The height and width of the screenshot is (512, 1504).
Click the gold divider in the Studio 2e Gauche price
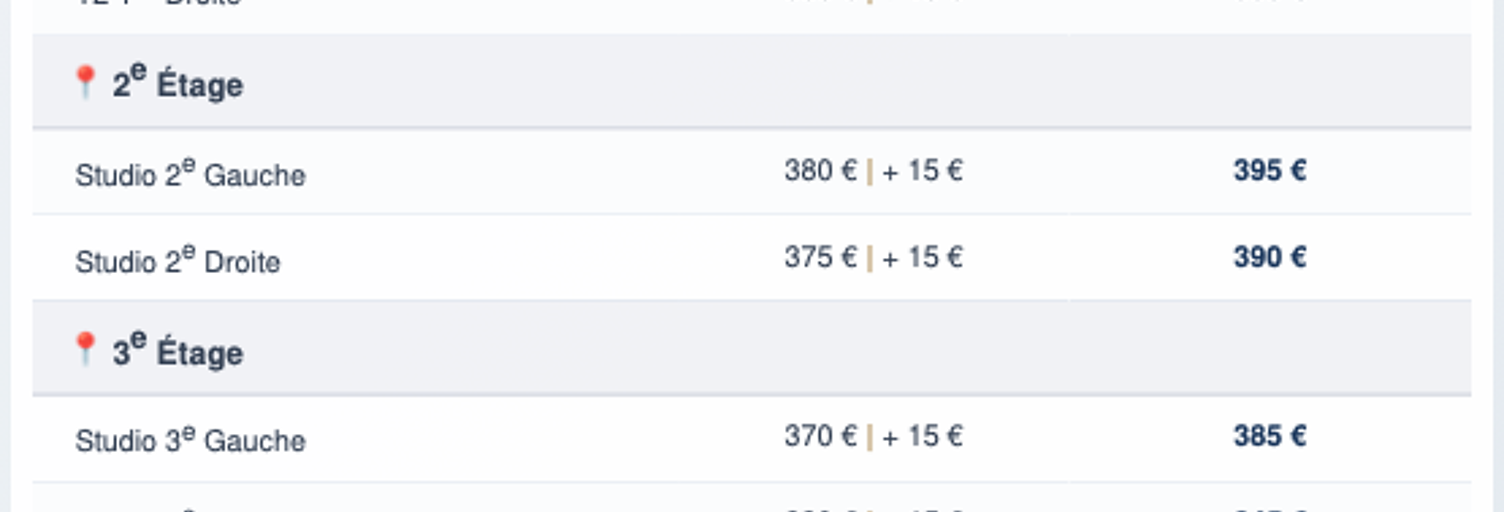pos(870,172)
